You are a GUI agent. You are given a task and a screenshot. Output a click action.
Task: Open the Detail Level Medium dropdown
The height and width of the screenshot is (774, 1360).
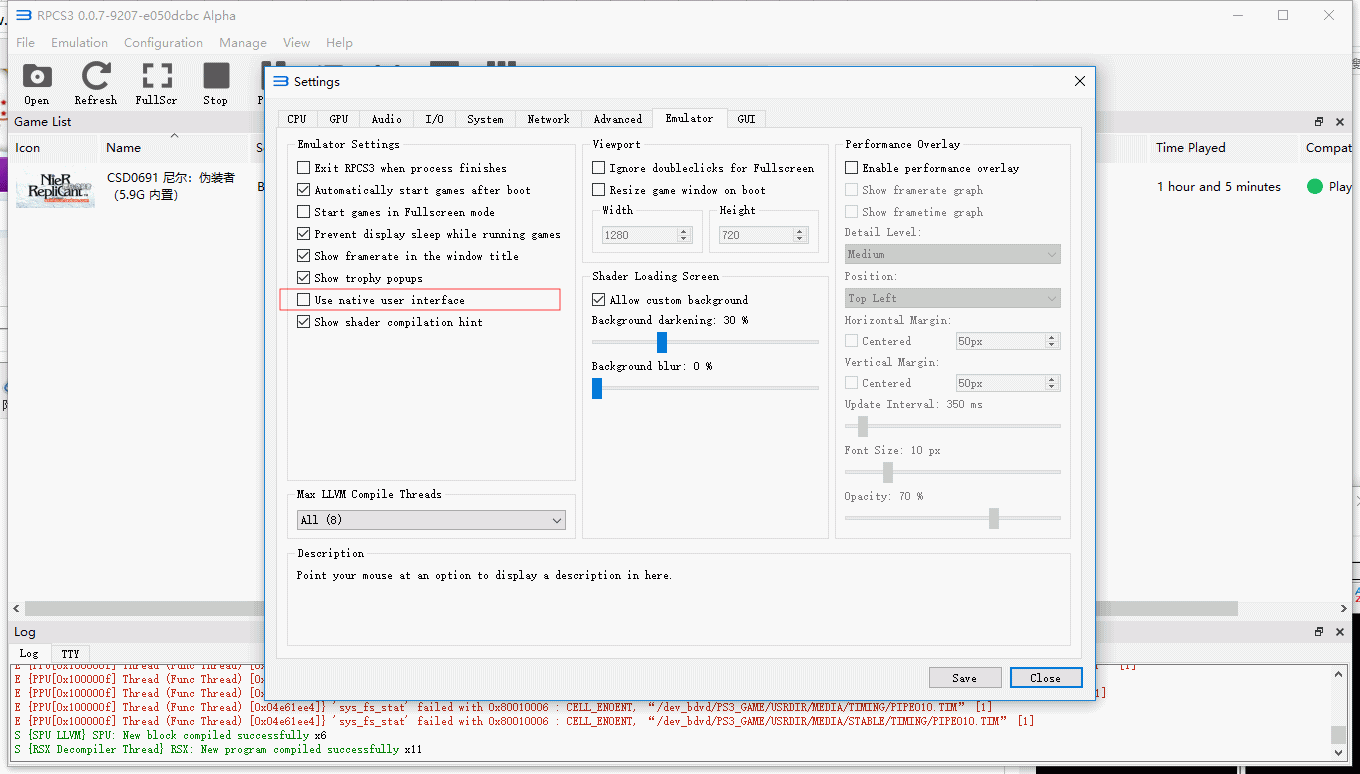[x=952, y=254]
